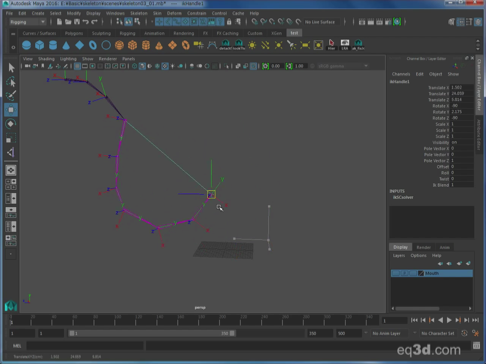Toggle the lock selection padlock icon

[229, 22]
